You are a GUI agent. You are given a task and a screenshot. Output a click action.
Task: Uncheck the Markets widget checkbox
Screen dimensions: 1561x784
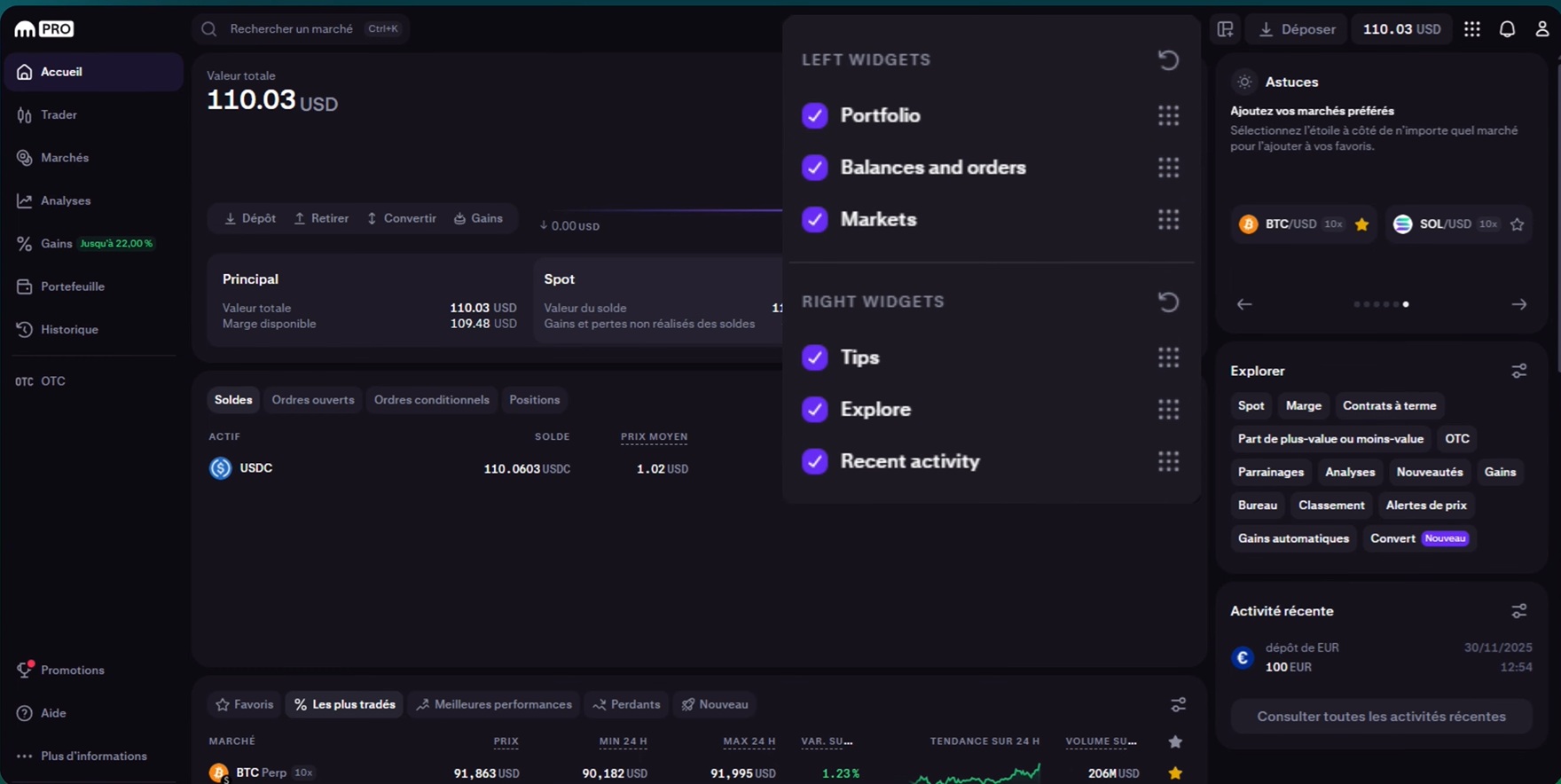point(814,219)
